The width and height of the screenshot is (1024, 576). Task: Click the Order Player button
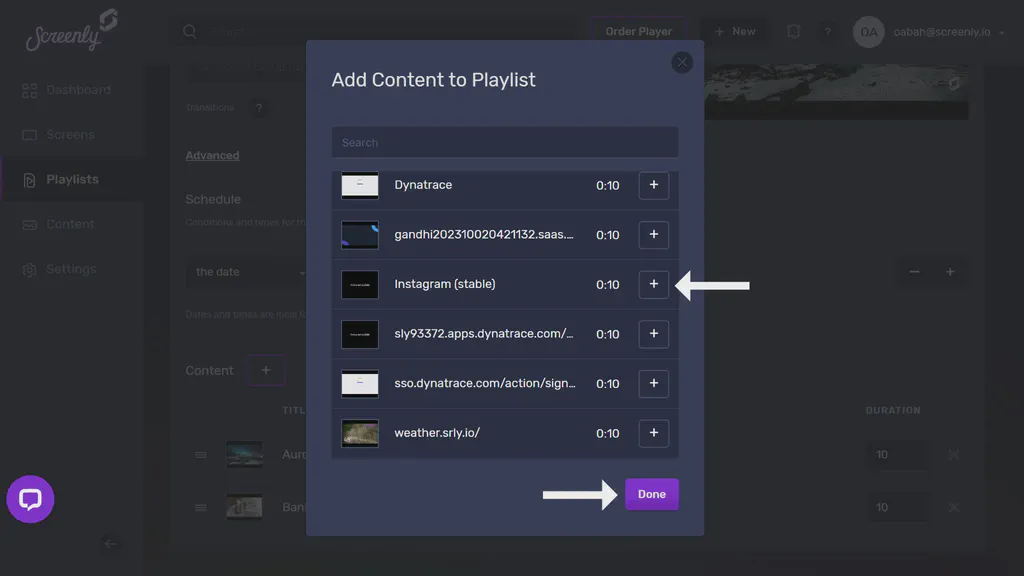(x=638, y=31)
